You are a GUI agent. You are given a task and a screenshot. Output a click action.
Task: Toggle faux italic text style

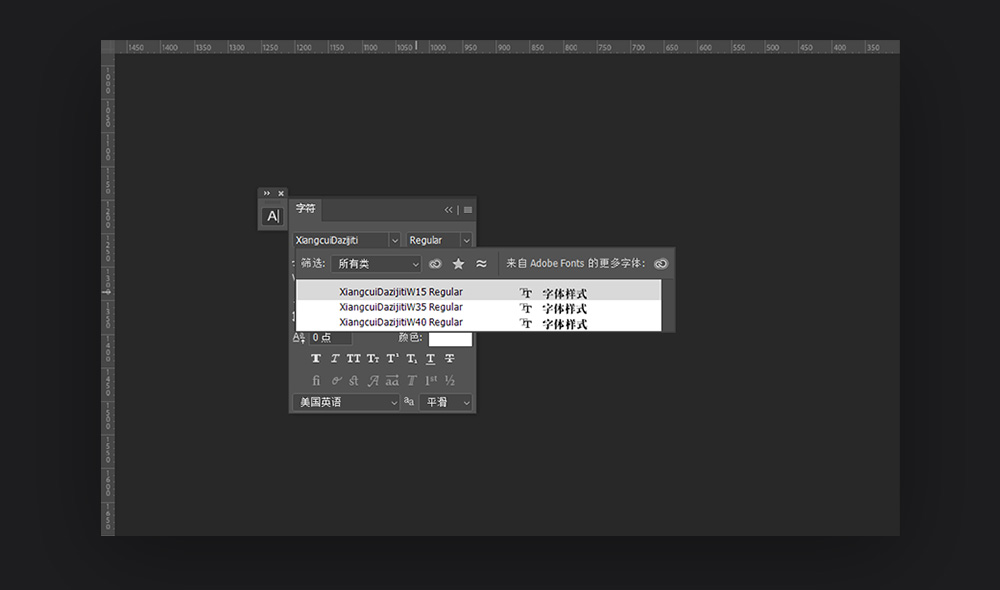click(335, 358)
